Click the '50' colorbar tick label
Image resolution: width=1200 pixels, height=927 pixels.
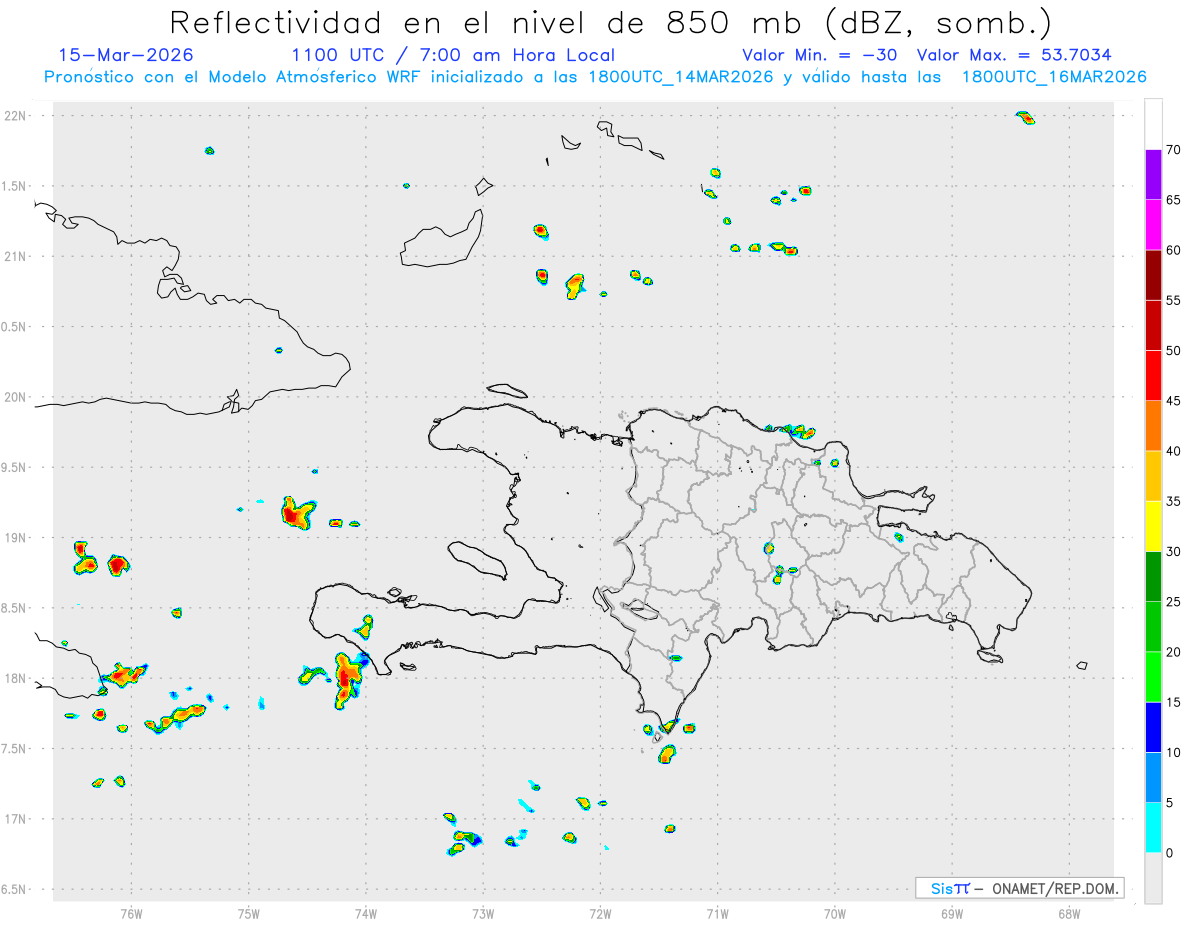pyautogui.click(x=1174, y=351)
